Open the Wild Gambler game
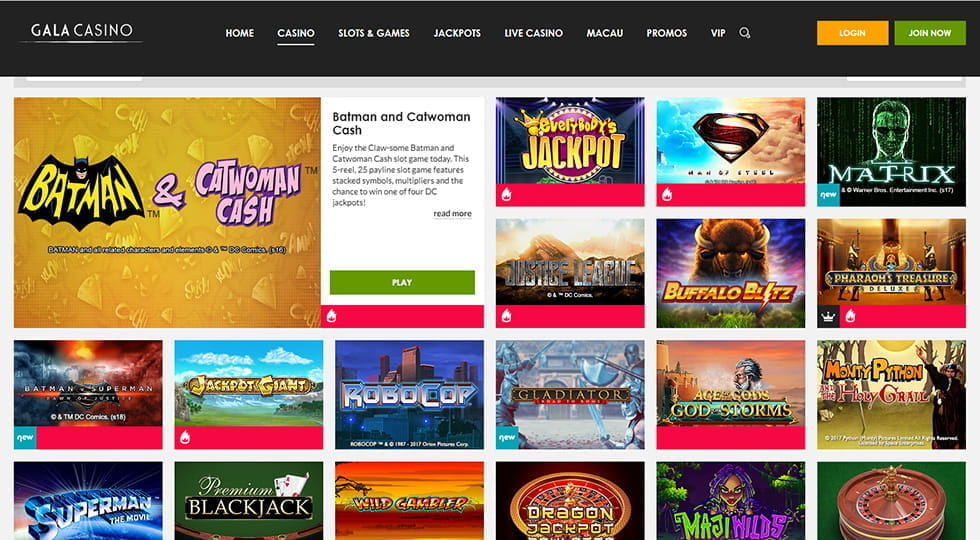This screenshot has height=540, width=980. tap(409, 501)
